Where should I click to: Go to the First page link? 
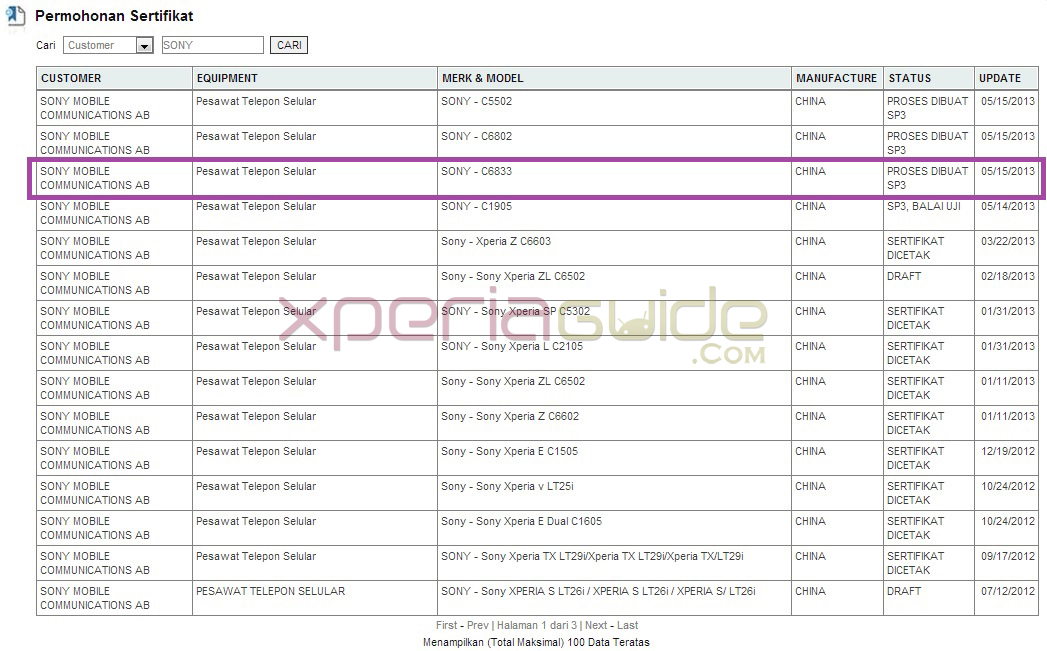[447, 625]
